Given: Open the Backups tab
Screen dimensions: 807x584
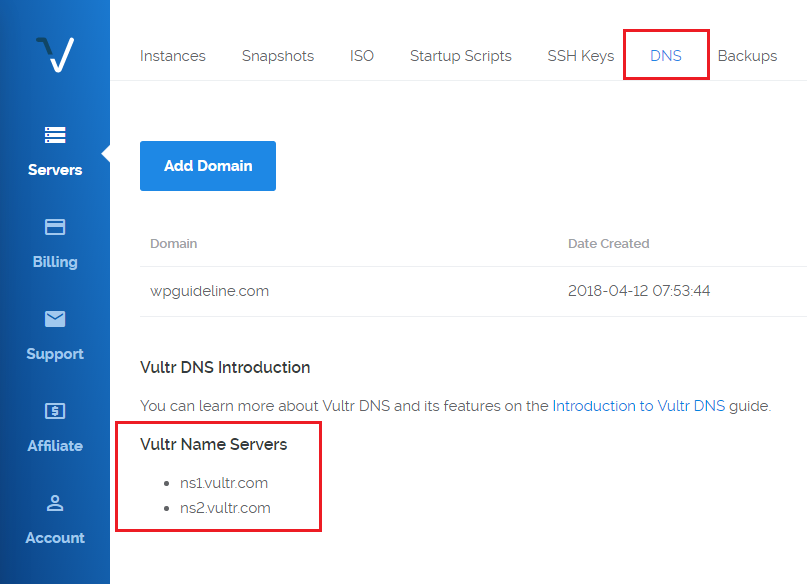Looking at the screenshot, I should click(x=747, y=56).
